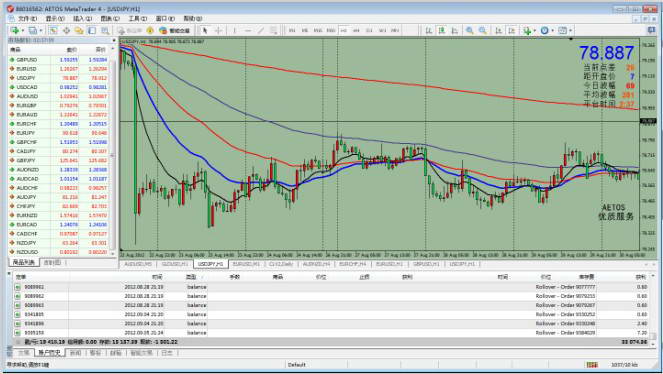Viewport: 663px width, 374px height.
Task: Toggle the chart auto-scroll button
Action: [x=499, y=30]
